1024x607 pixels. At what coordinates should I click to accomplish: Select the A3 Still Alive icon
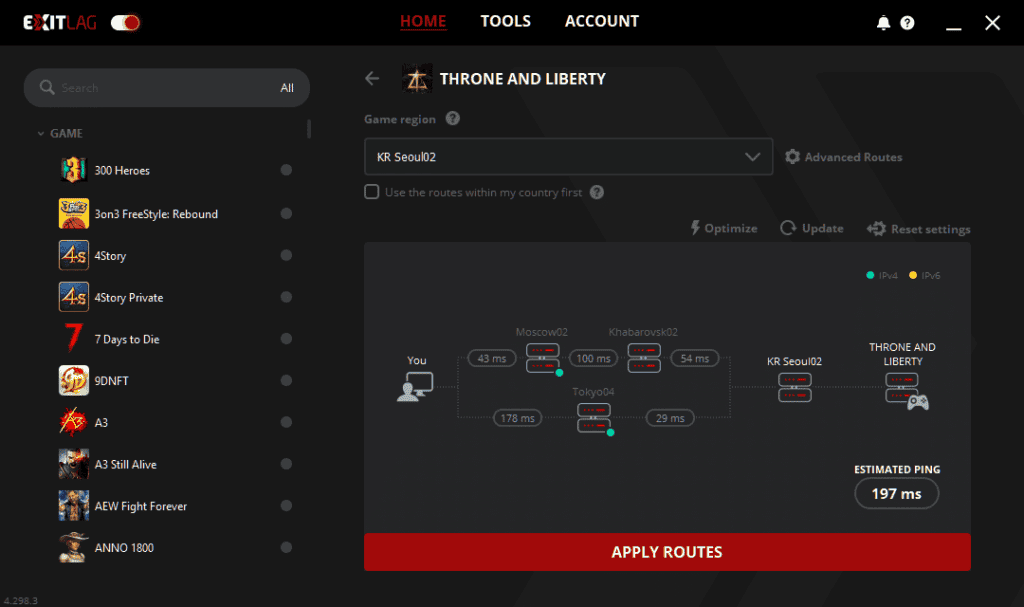click(74, 464)
